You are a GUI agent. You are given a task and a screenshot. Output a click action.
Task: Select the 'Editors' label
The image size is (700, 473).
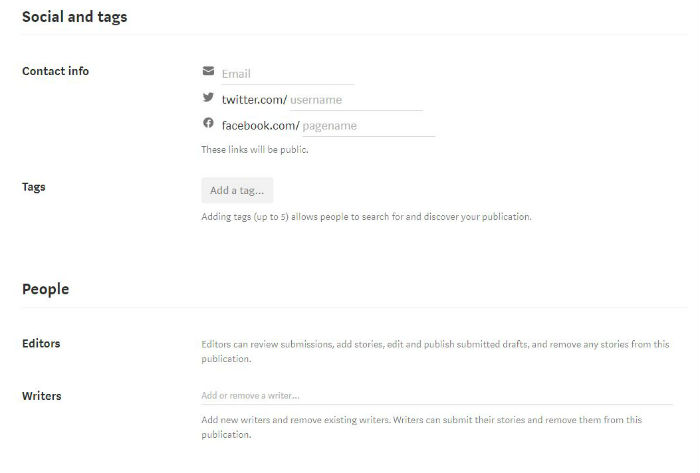(41, 343)
